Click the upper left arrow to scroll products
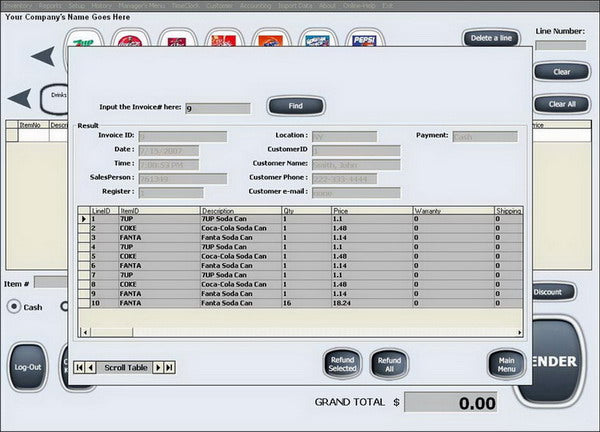600x432 pixels. pyautogui.click(x=43, y=56)
